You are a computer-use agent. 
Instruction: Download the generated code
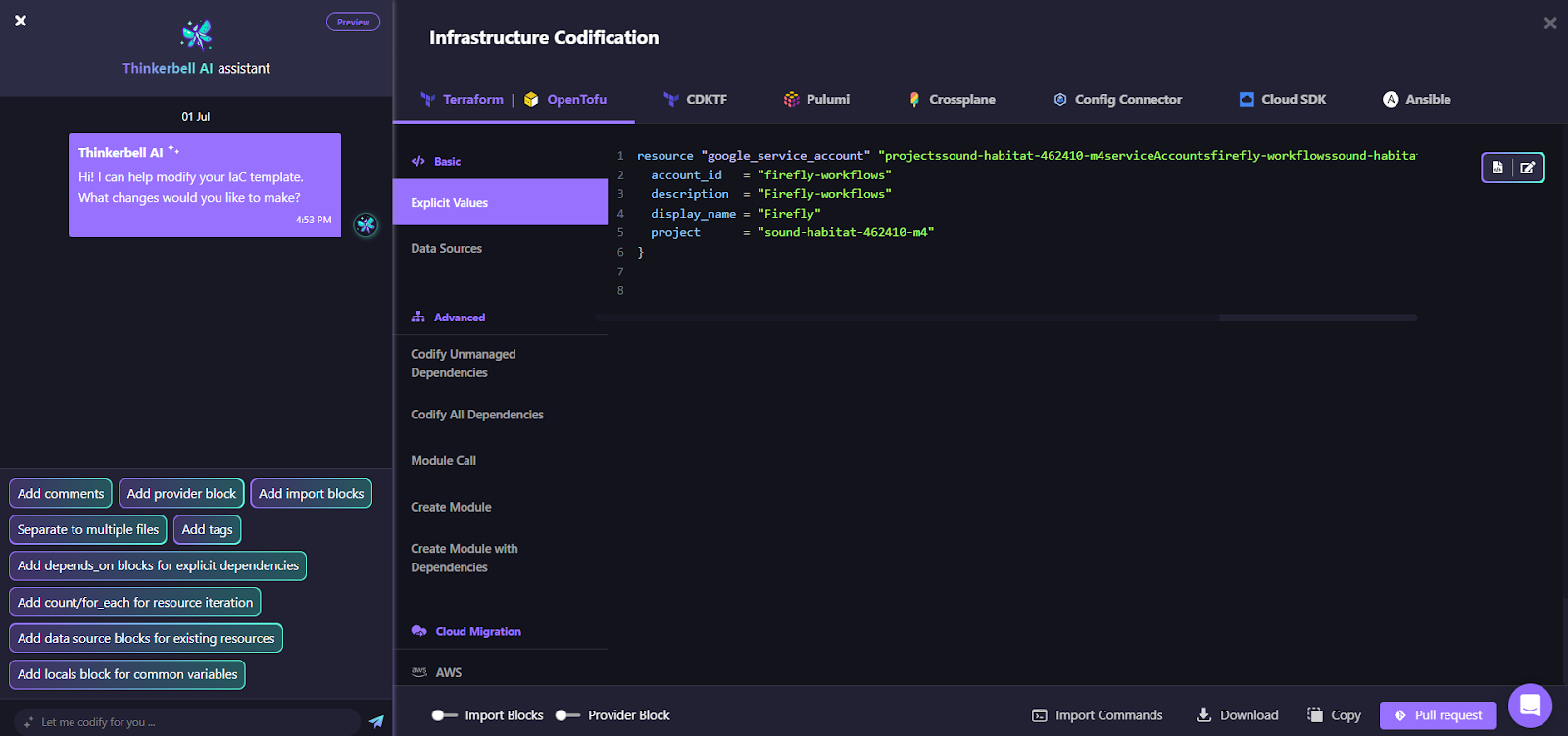click(x=1238, y=715)
